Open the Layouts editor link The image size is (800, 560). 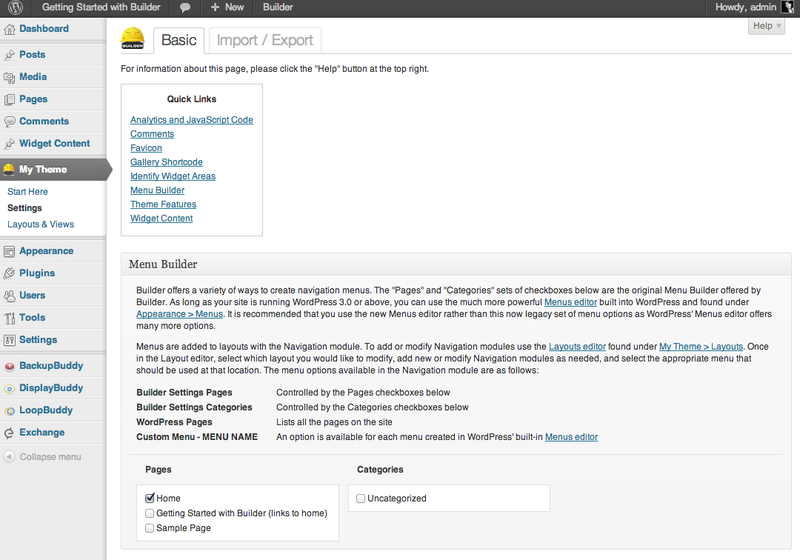(x=577, y=347)
